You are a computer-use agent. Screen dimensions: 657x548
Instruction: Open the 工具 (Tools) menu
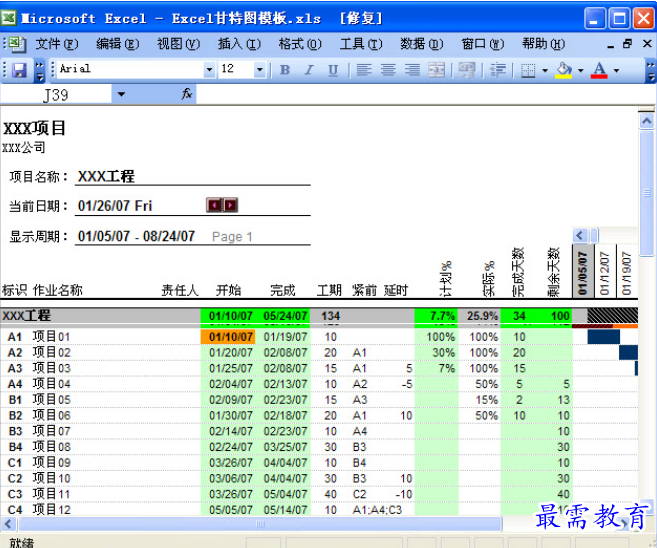pos(360,44)
